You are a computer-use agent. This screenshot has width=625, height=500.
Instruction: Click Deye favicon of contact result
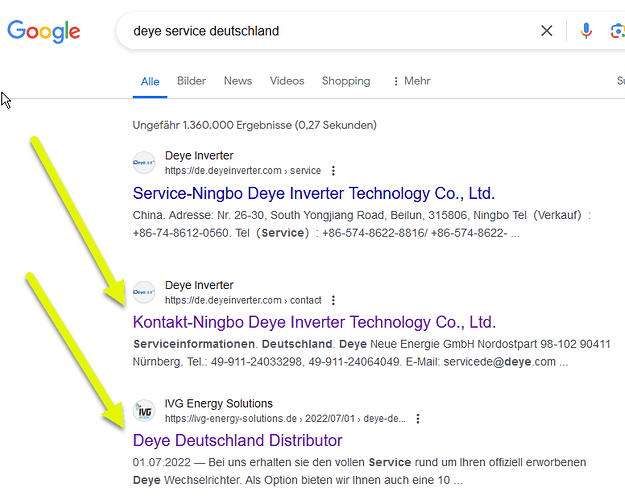pos(144,292)
